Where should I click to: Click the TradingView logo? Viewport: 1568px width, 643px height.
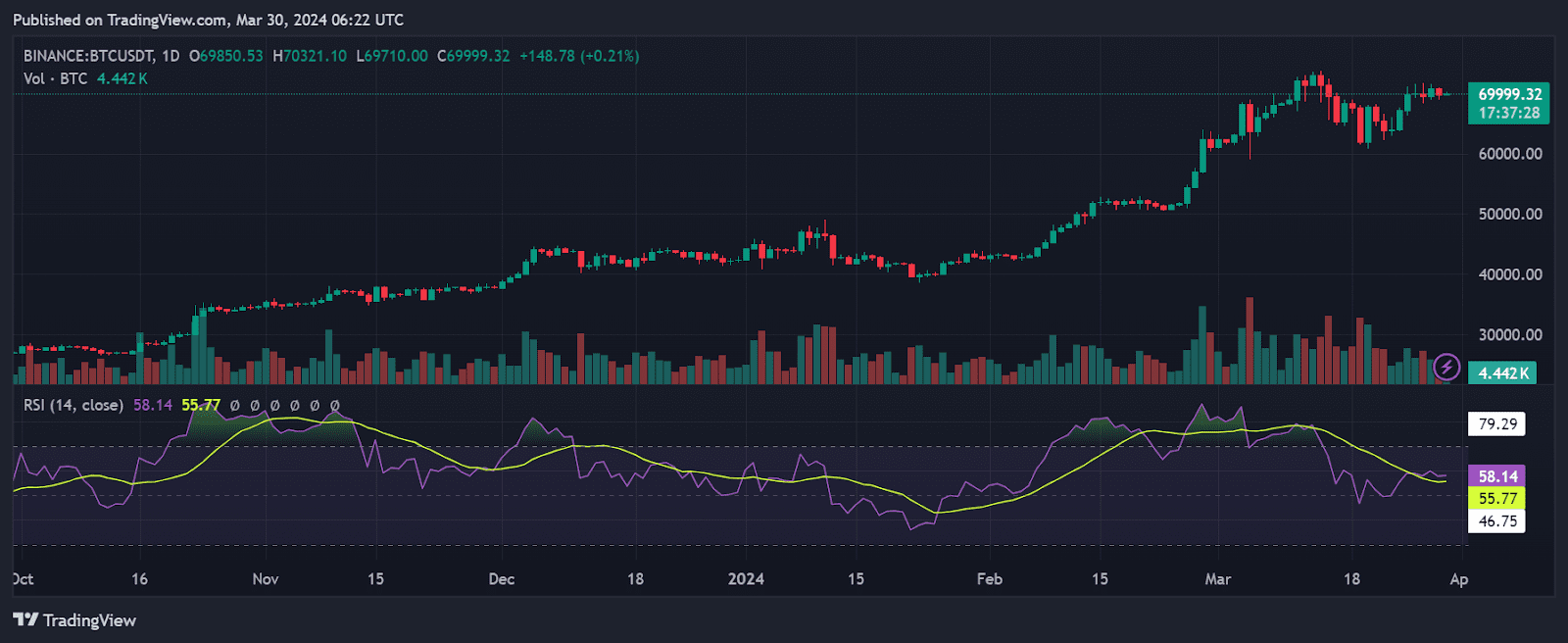[74, 619]
